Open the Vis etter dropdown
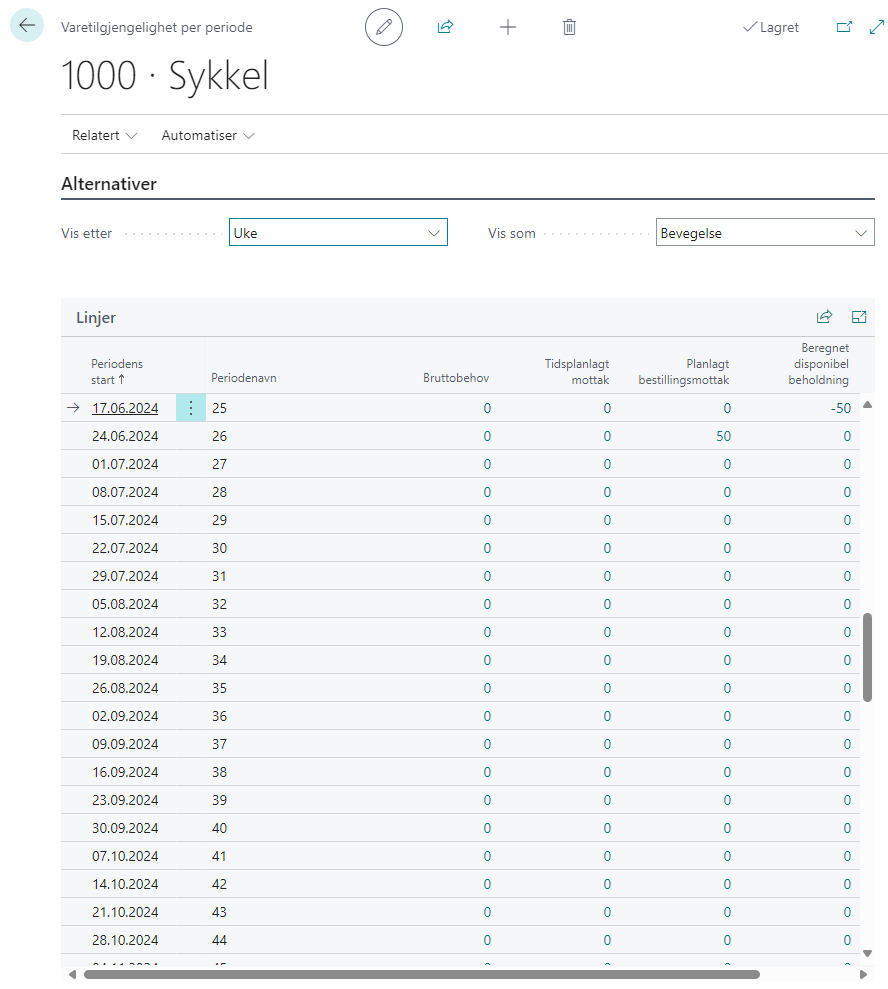The height and width of the screenshot is (989, 888). pos(338,233)
